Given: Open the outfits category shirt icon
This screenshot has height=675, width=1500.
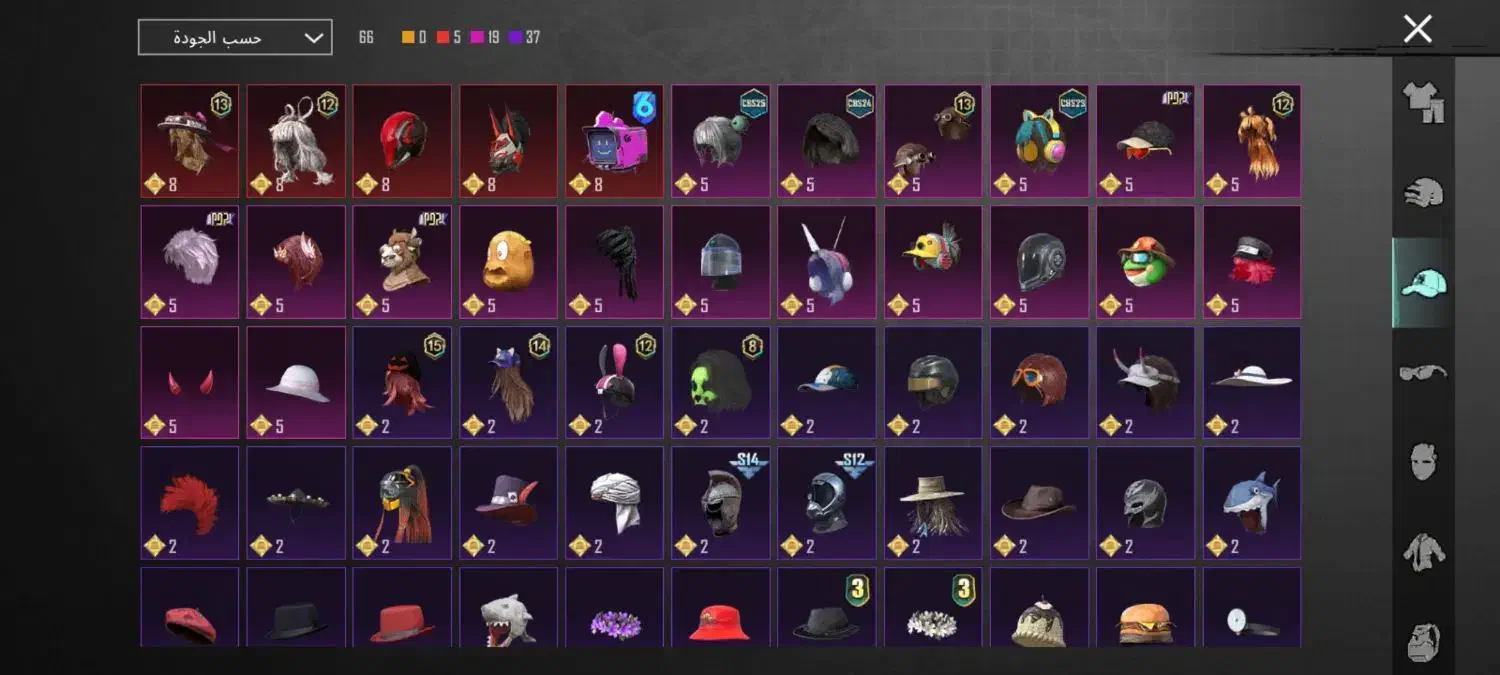Looking at the screenshot, I should [x=1424, y=102].
